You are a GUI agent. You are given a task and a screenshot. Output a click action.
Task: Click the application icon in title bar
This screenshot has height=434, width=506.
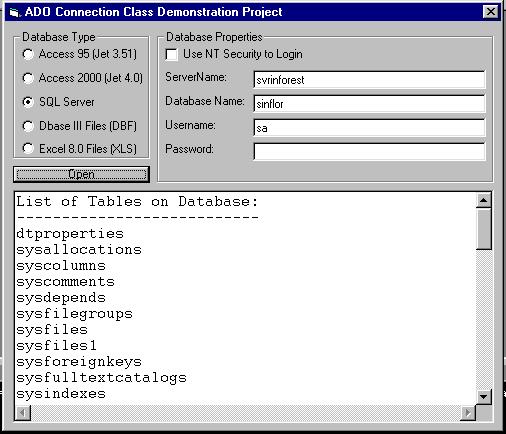click(14, 13)
